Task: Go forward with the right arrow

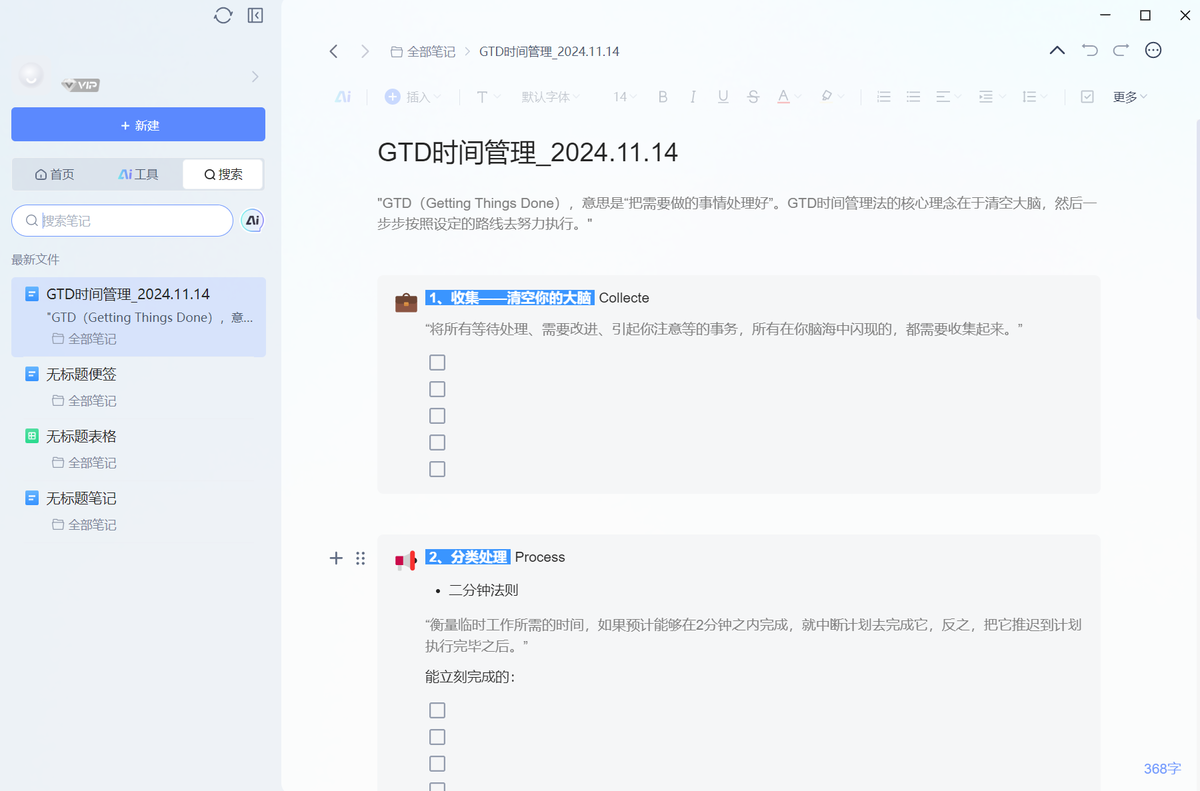Action: tap(365, 51)
